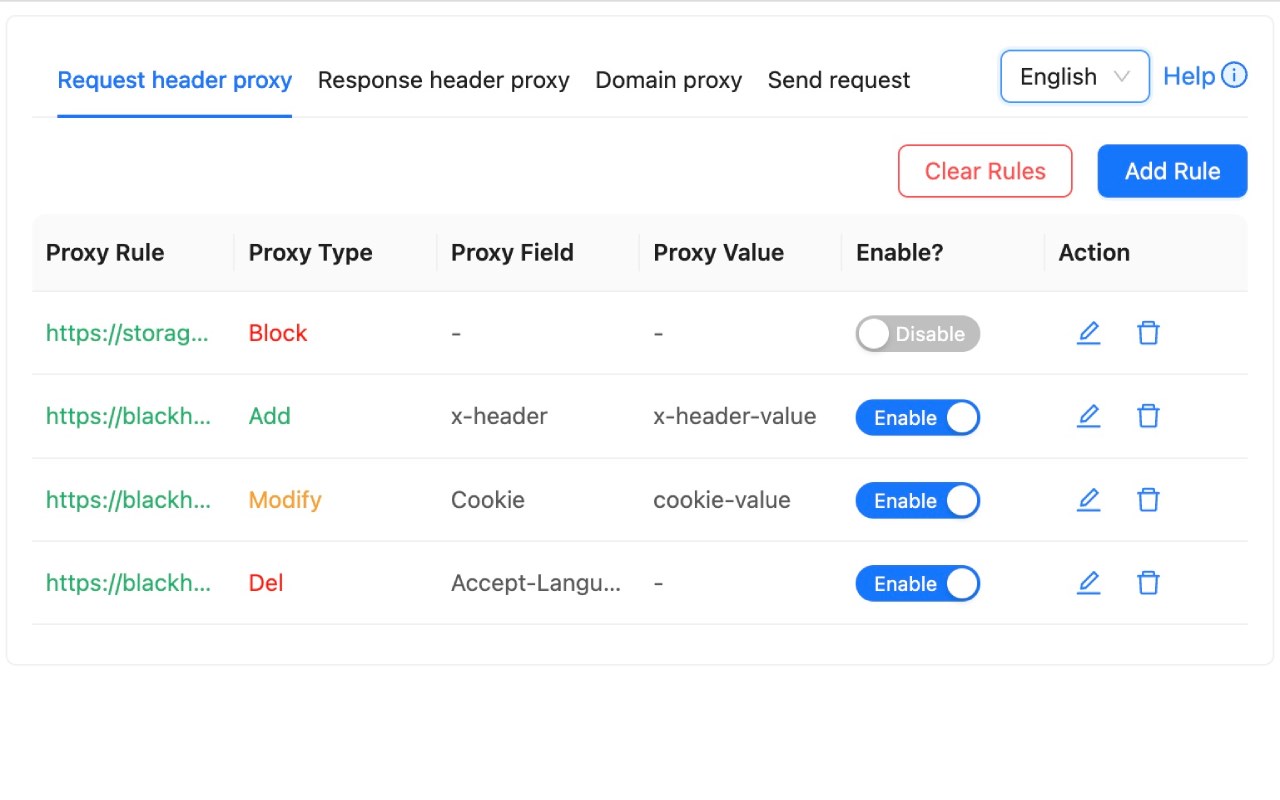Delete the Accept-Language Del rule
The image size is (1280, 800).
(x=1148, y=582)
